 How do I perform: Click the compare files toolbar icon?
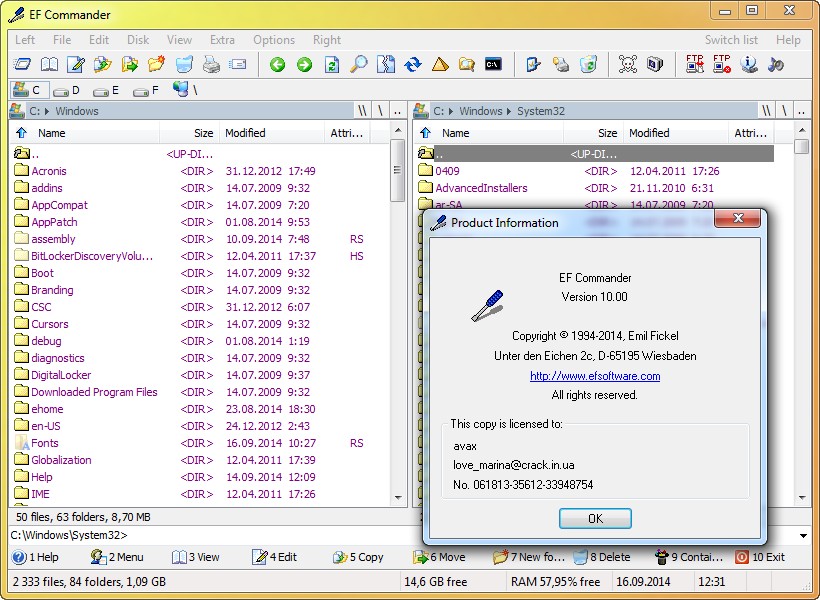386,64
